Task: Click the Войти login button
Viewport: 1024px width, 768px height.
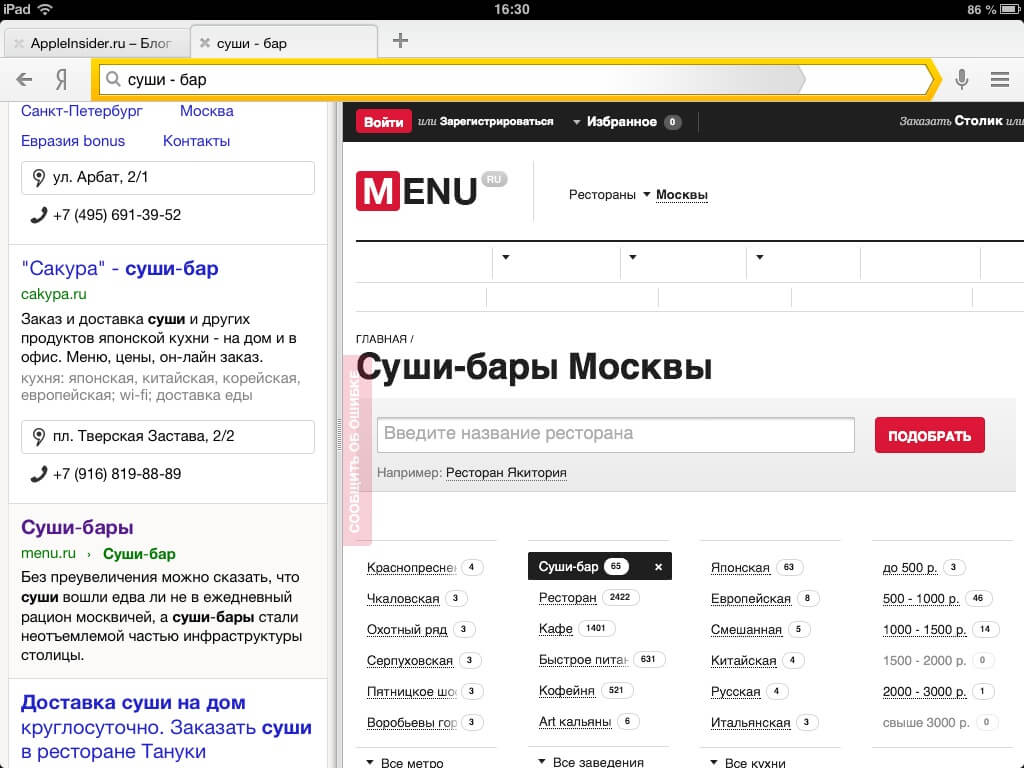Action: click(x=383, y=121)
